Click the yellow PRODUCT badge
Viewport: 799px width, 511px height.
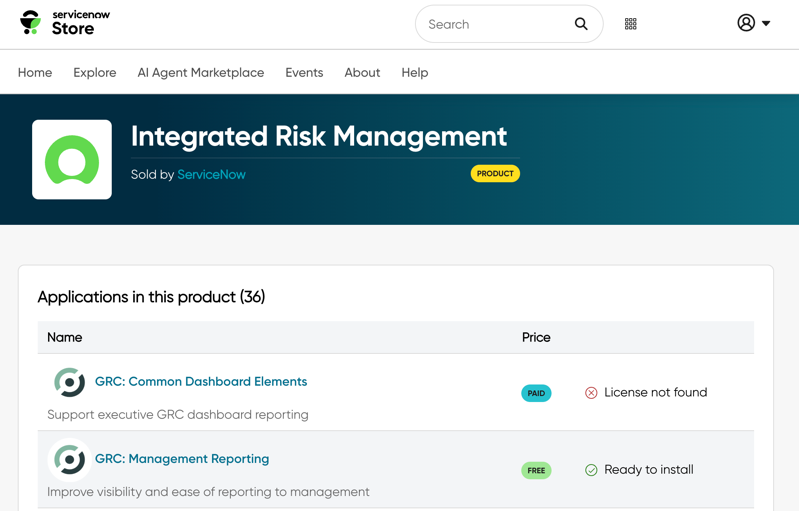pyautogui.click(x=495, y=173)
